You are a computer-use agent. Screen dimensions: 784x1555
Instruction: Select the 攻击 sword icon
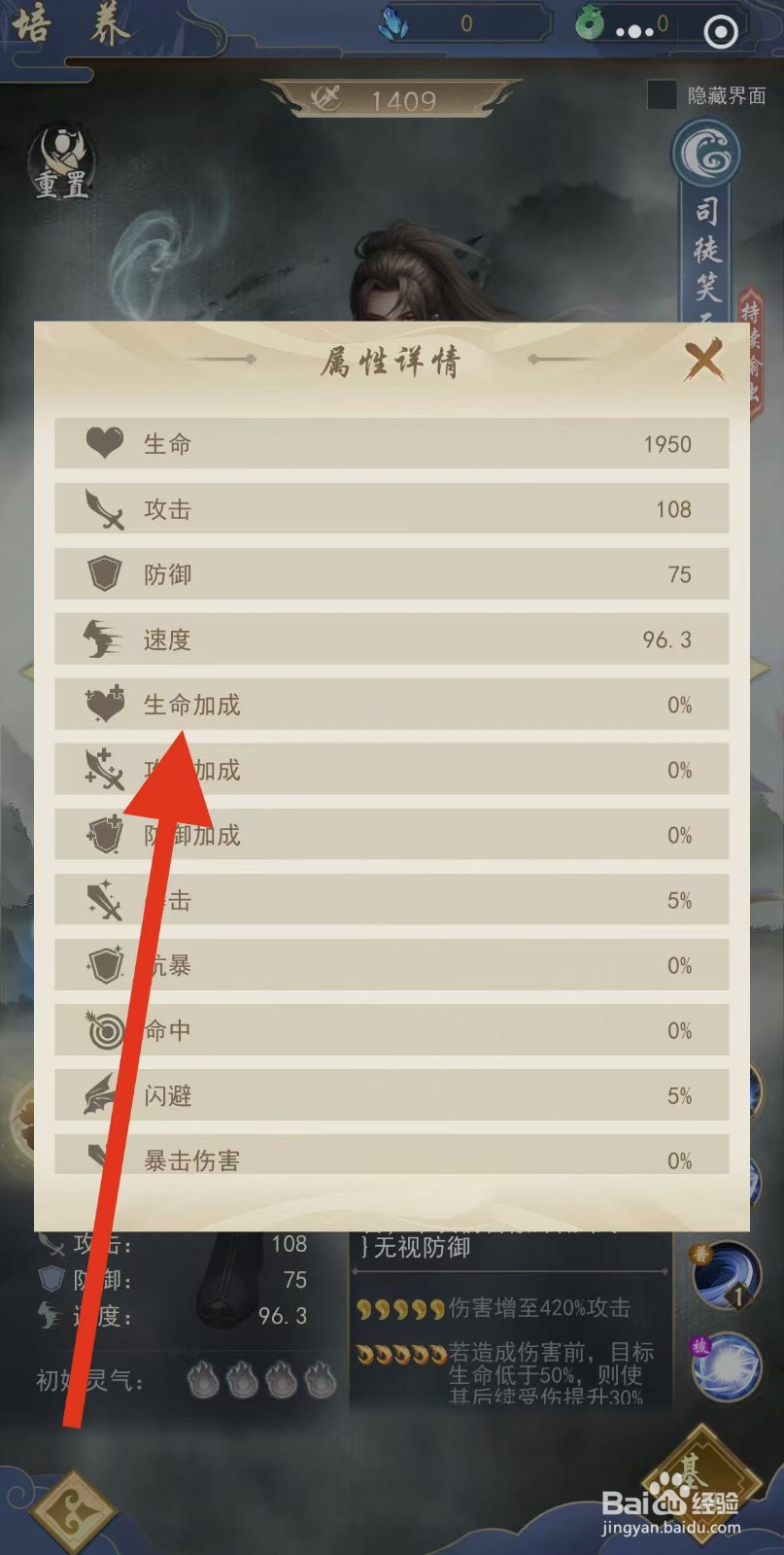[105, 509]
